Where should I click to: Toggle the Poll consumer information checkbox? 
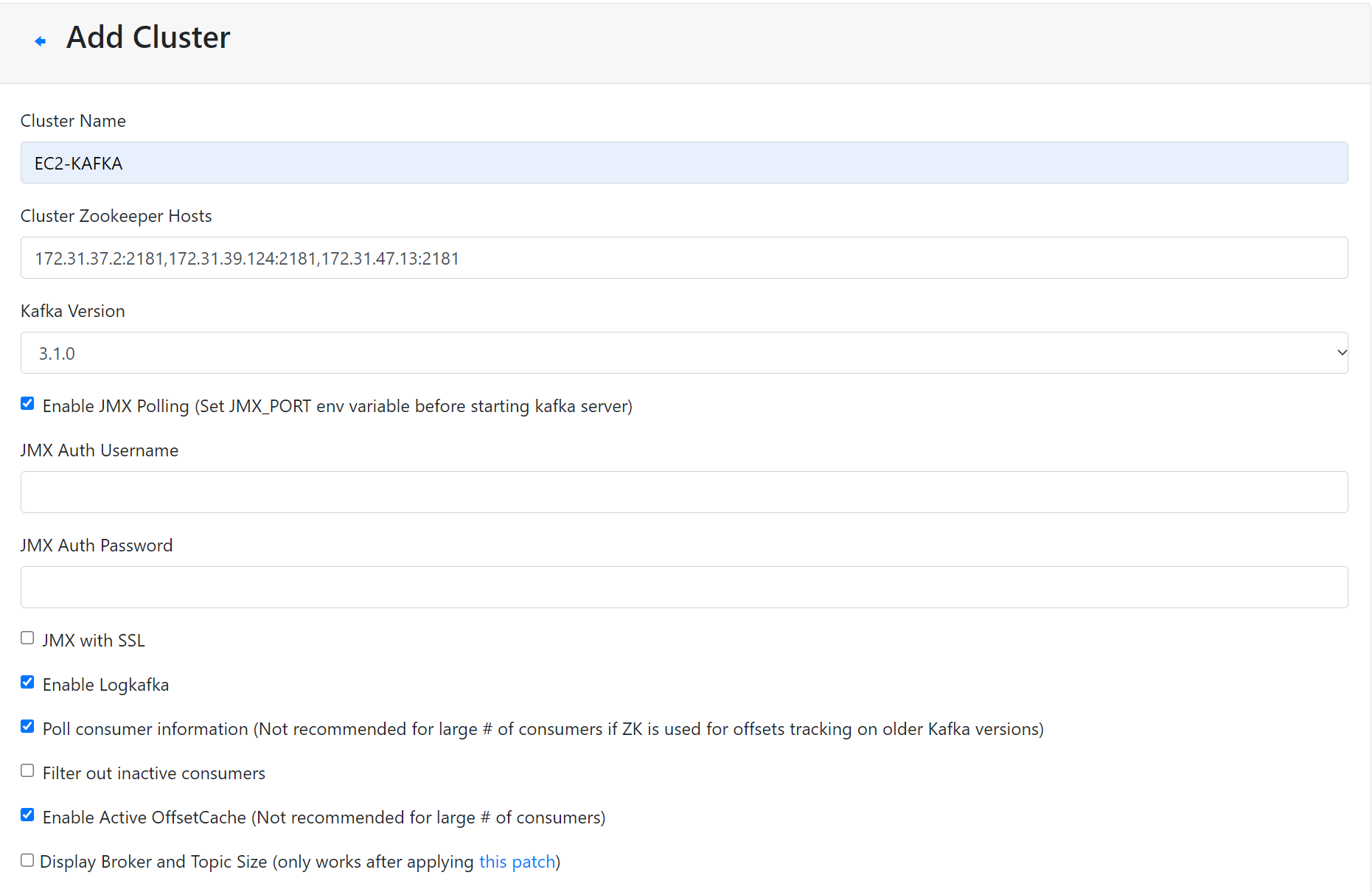27,726
